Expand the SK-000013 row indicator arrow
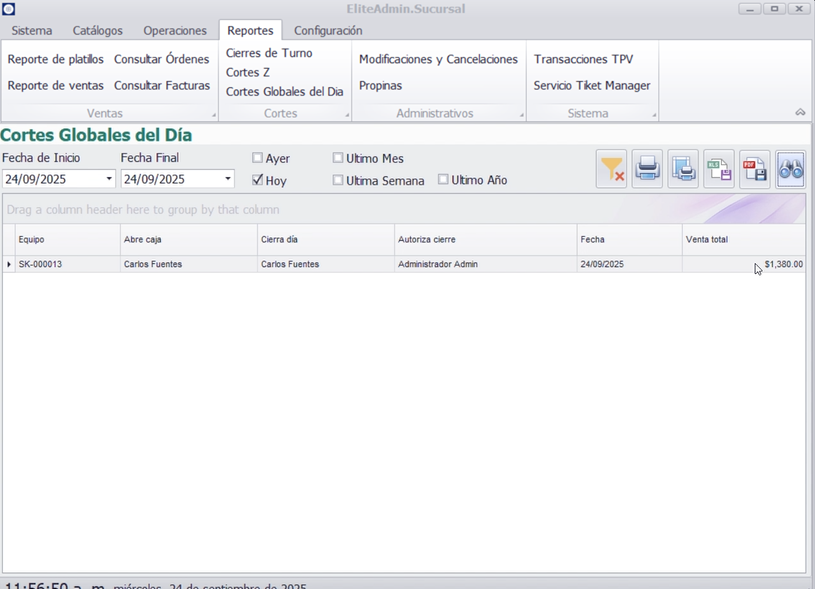The height and width of the screenshot is (589, 815). coord(9,264)
